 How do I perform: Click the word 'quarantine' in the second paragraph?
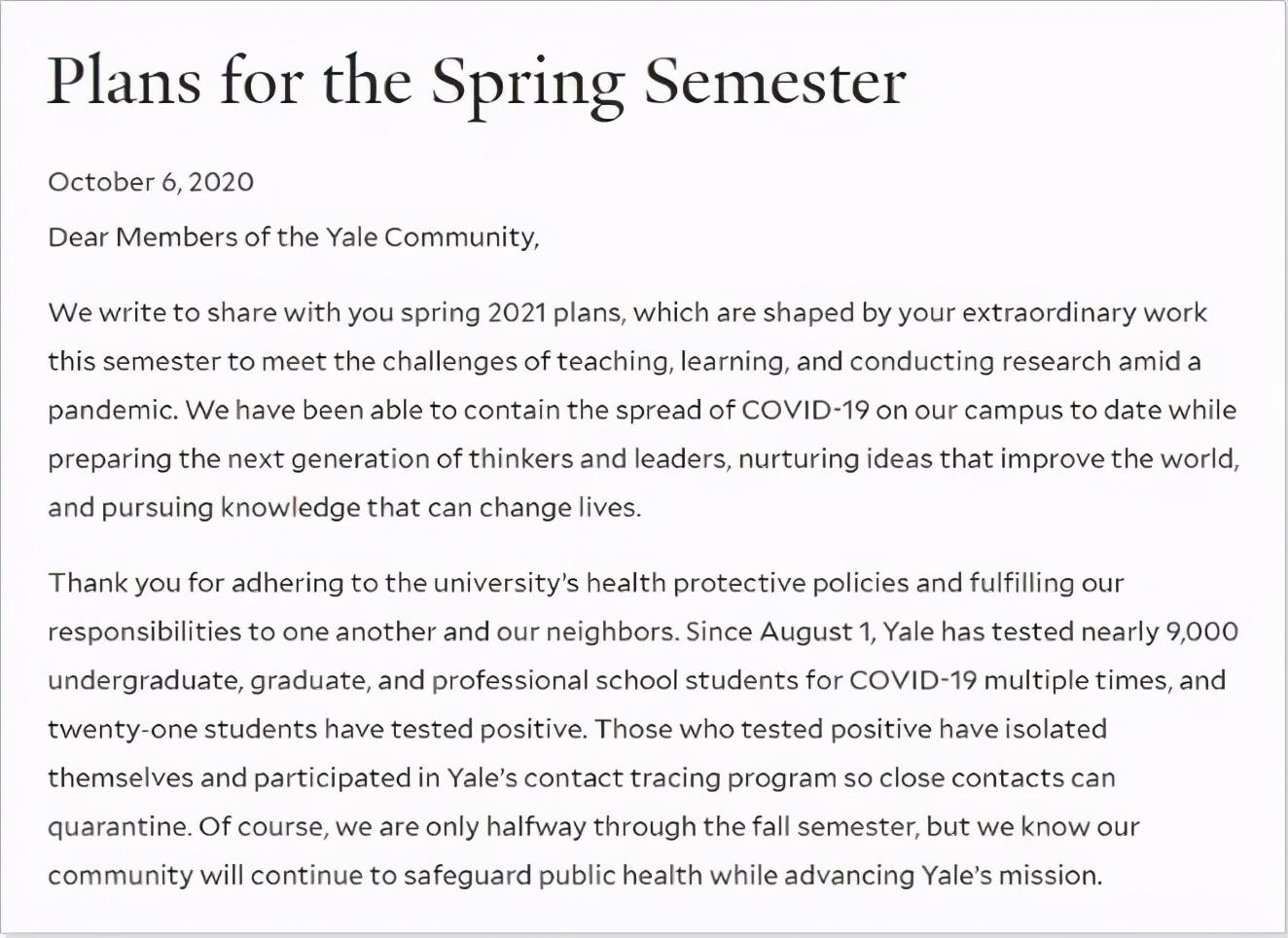point(117,827)
